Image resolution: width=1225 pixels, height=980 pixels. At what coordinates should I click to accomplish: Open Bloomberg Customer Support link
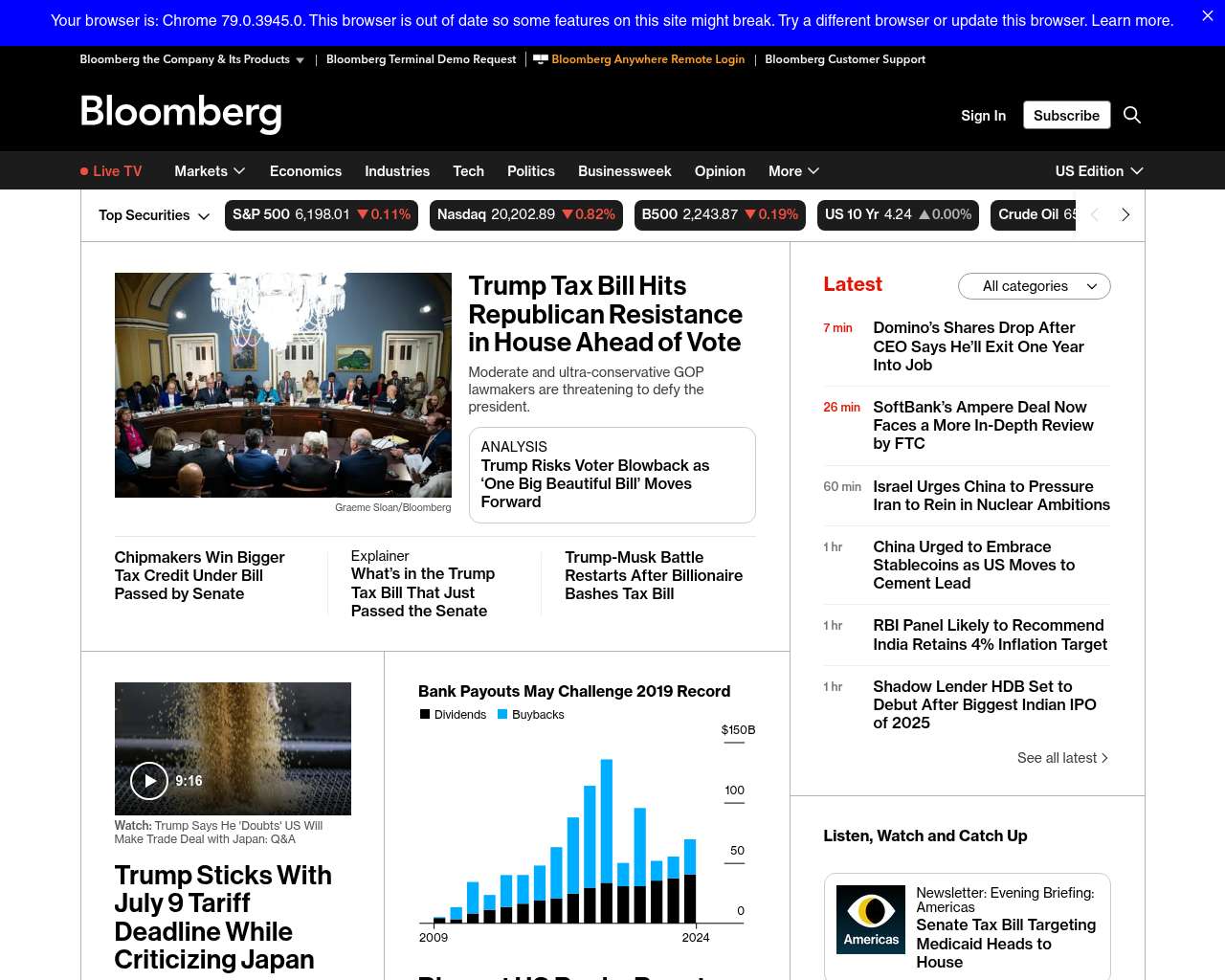[845, 59]
